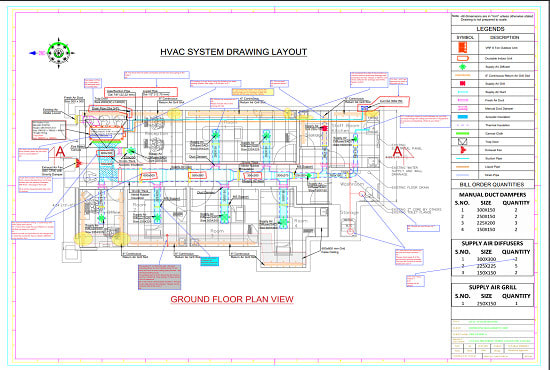
Task: Select the green canvas cloth legend symbol
Action: click(x=463, y=134)
